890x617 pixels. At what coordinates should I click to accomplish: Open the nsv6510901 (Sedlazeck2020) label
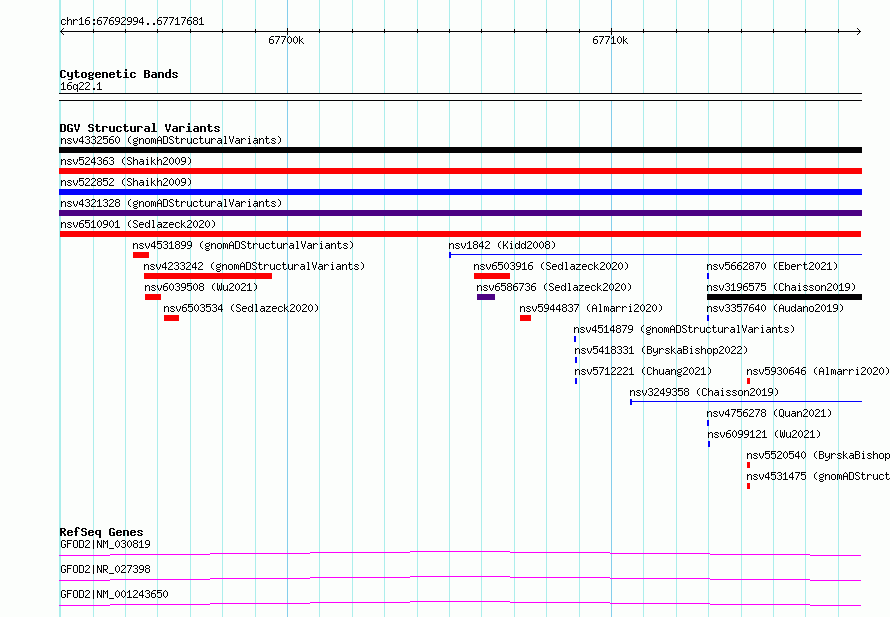pos(138,224)
